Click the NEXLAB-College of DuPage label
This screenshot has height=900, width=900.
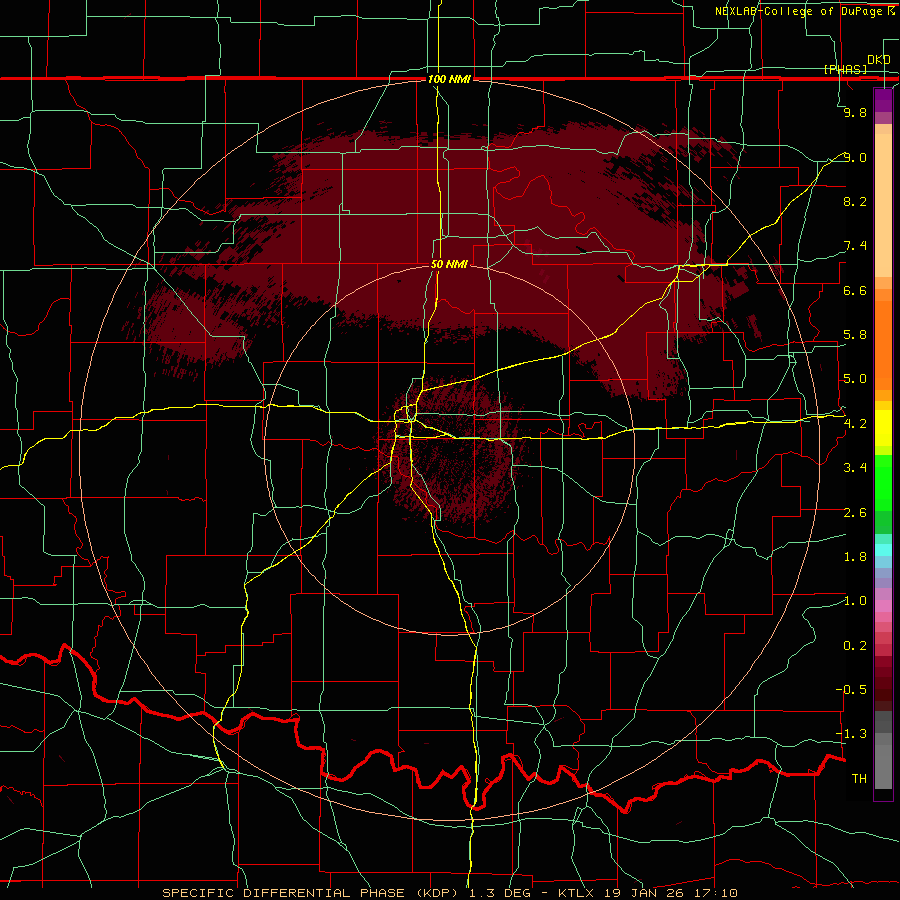800,11
